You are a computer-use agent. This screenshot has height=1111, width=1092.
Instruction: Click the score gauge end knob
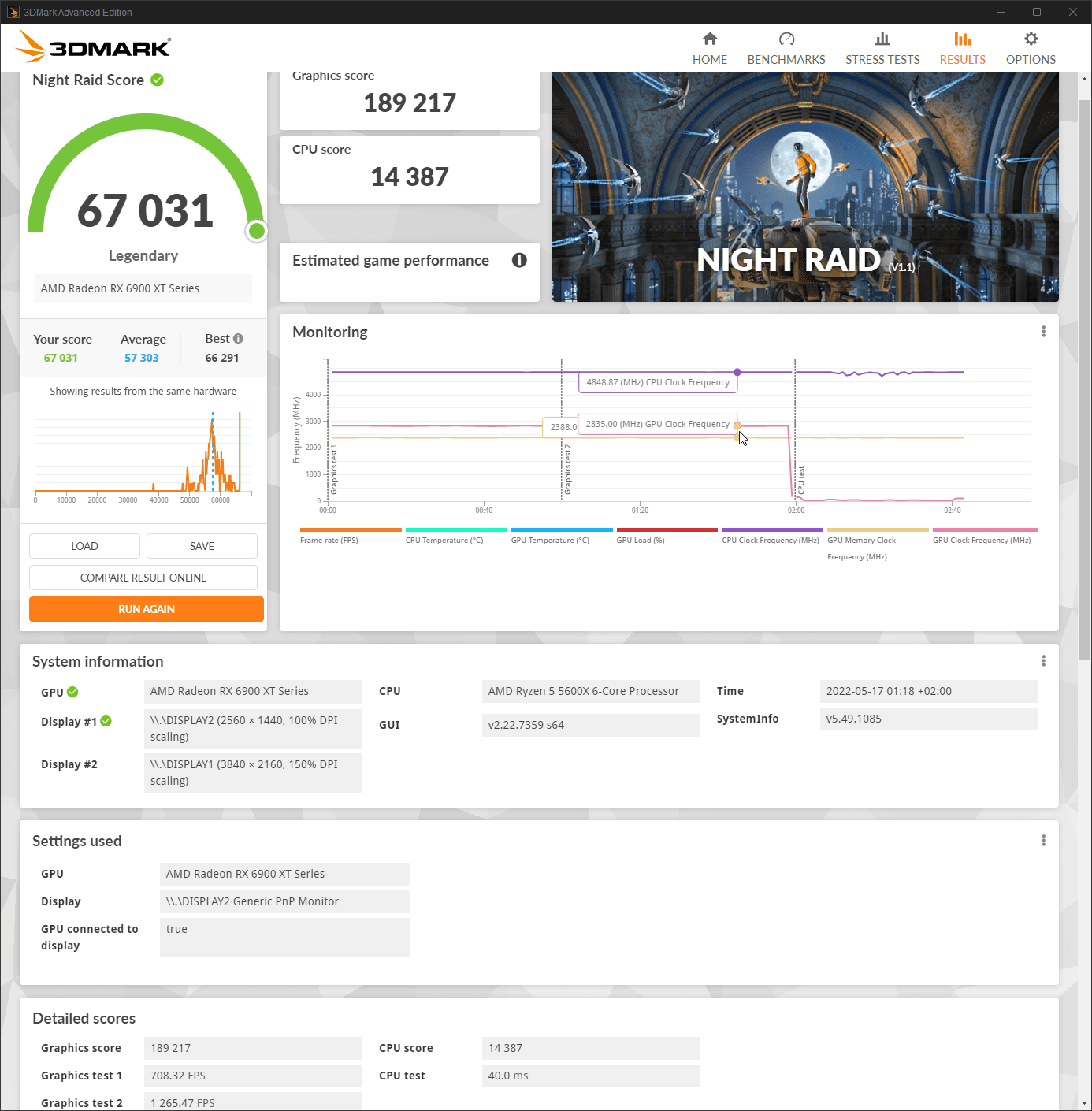(256, 231)
